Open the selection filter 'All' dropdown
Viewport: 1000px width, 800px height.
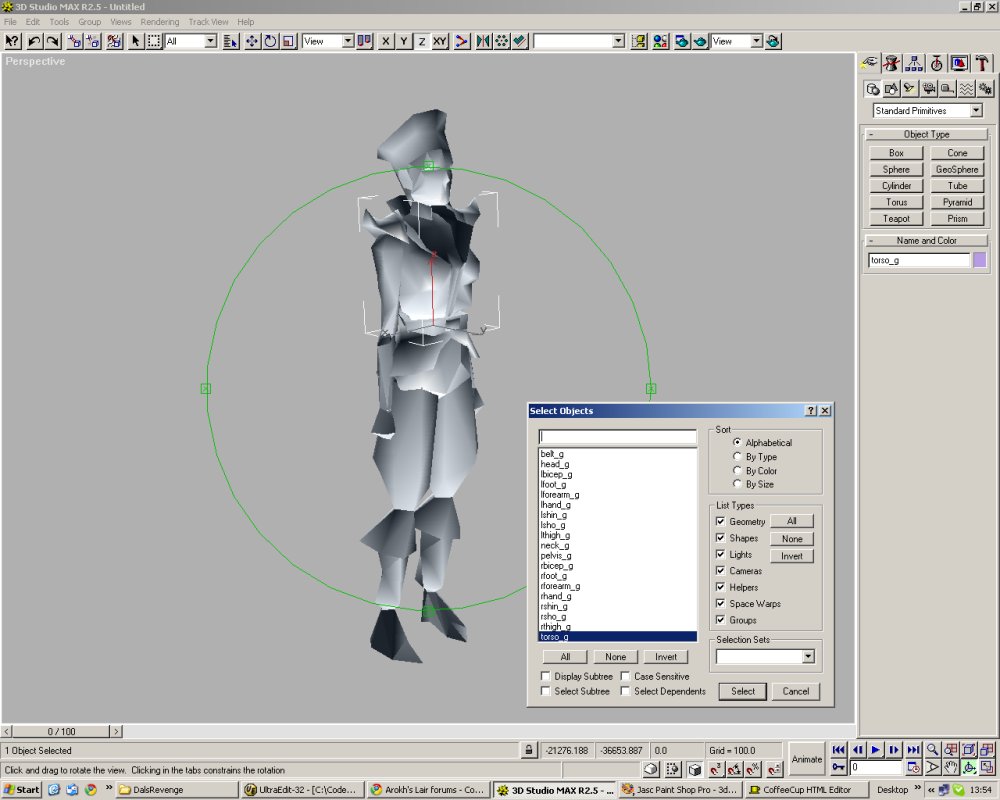(210, 41)
